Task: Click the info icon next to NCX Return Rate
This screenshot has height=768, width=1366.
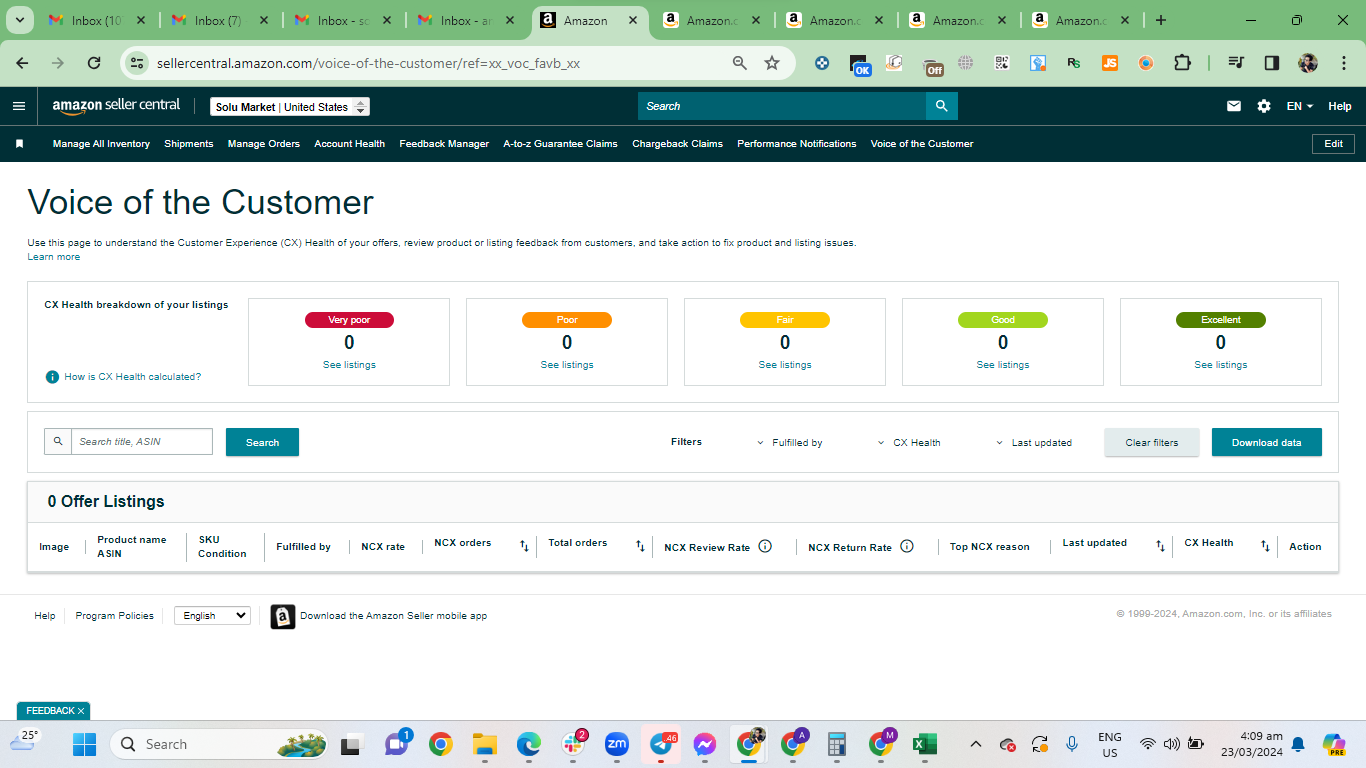Action: 907,546
